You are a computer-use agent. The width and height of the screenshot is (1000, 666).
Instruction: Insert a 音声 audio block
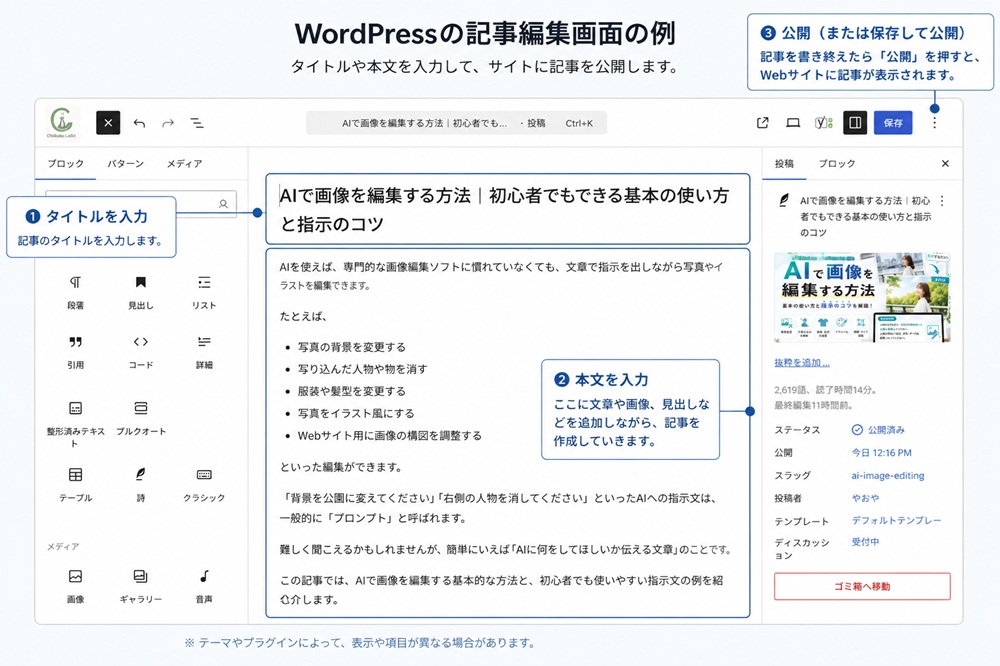coord(204,586)
